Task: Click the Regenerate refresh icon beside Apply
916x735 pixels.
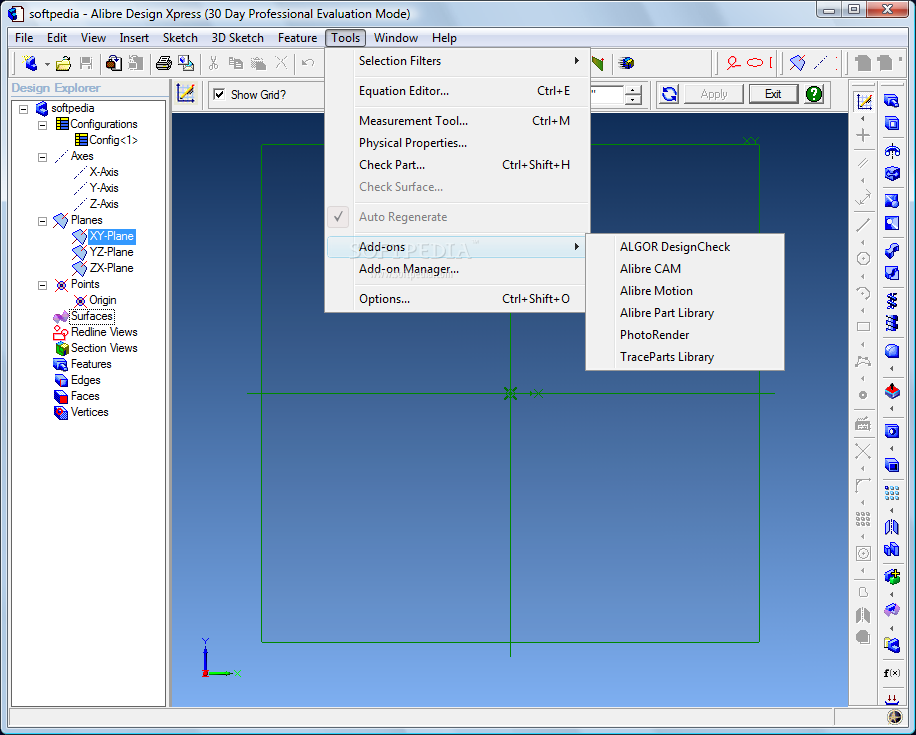Action: (669, 93)
